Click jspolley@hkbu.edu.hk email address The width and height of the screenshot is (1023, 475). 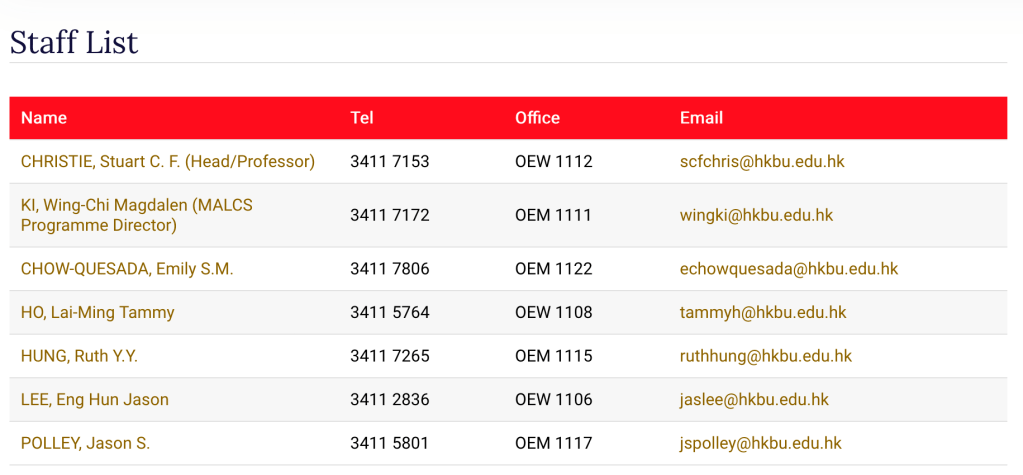(x=760, y=443)
